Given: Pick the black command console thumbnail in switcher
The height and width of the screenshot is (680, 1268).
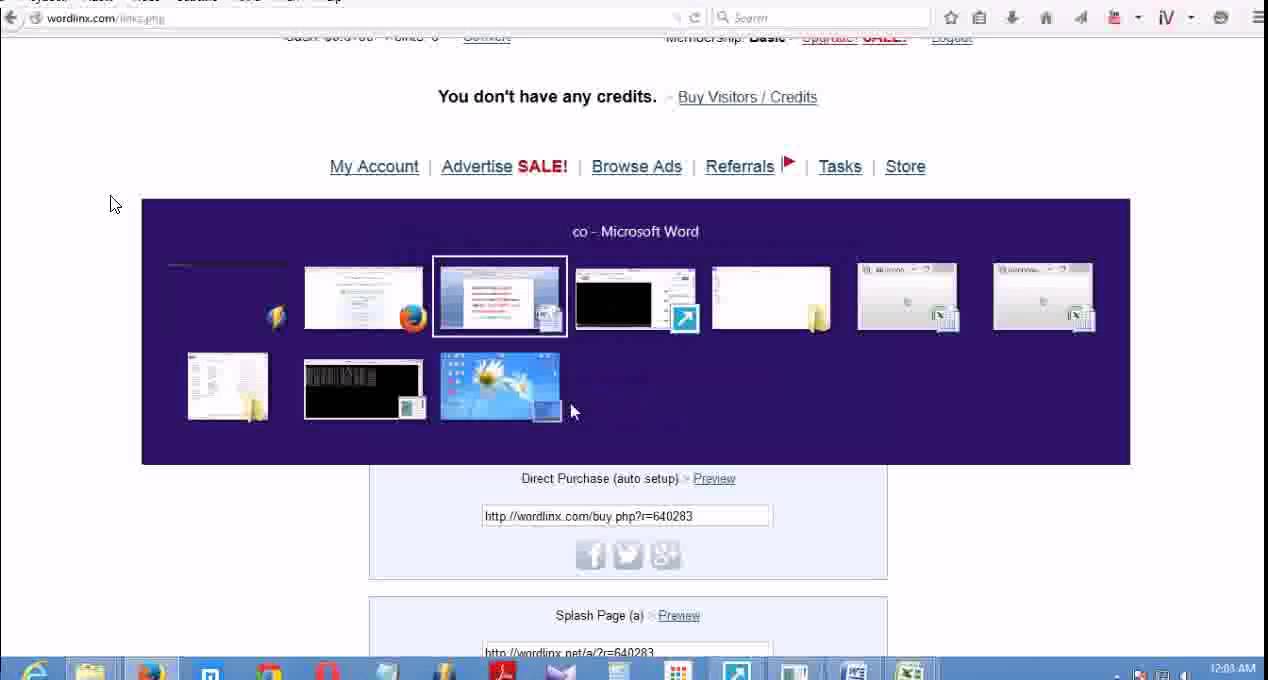Looking at the screenshot, I should [364, 390].
